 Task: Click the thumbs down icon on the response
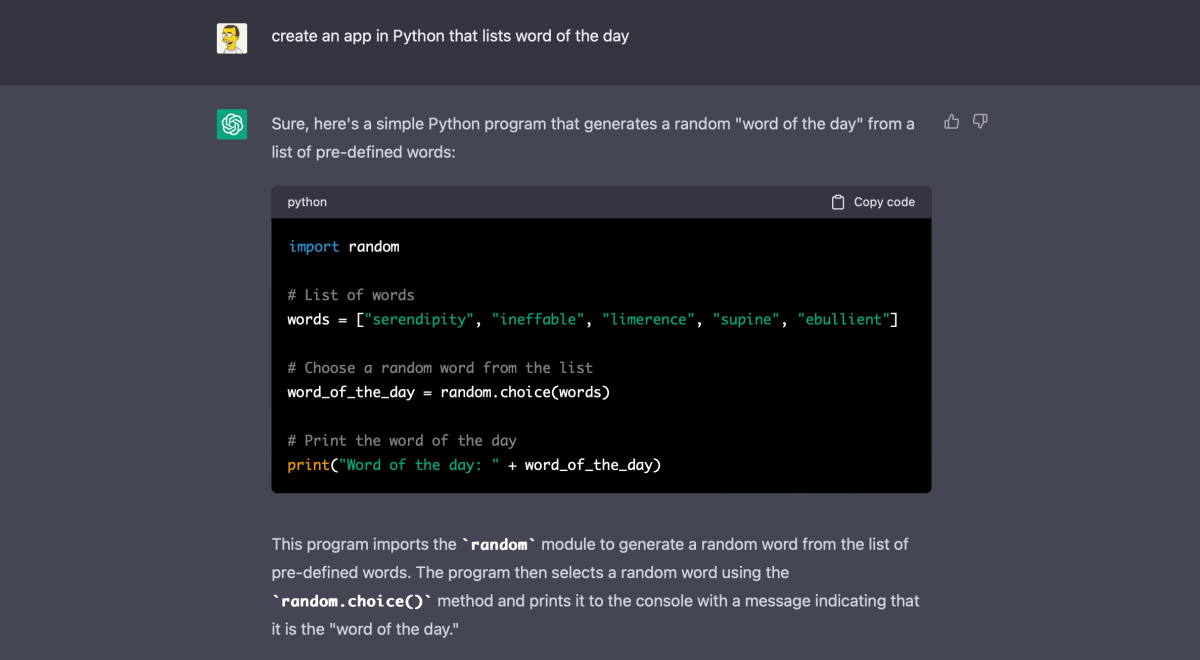tap(980, 122)
